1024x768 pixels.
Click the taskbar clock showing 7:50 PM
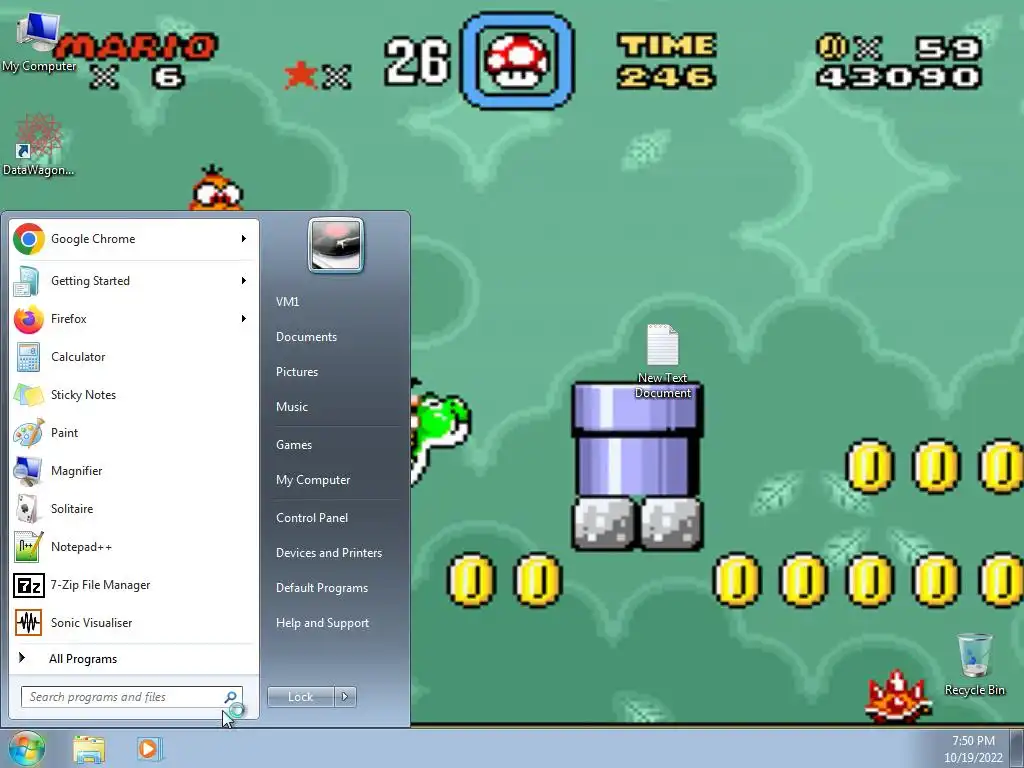[973, 749]
